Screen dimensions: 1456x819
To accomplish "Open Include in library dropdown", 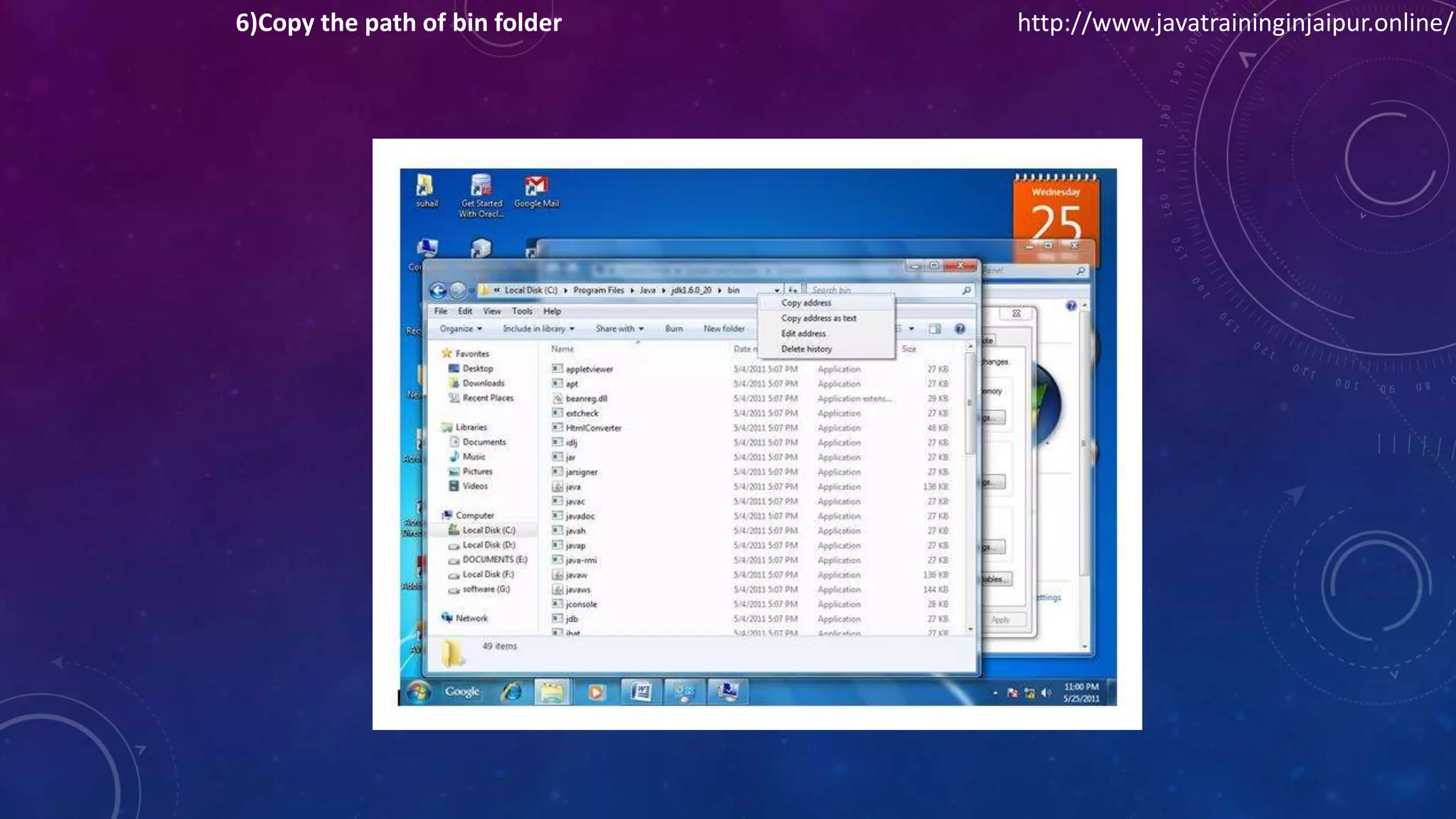I will pos(538,328).
